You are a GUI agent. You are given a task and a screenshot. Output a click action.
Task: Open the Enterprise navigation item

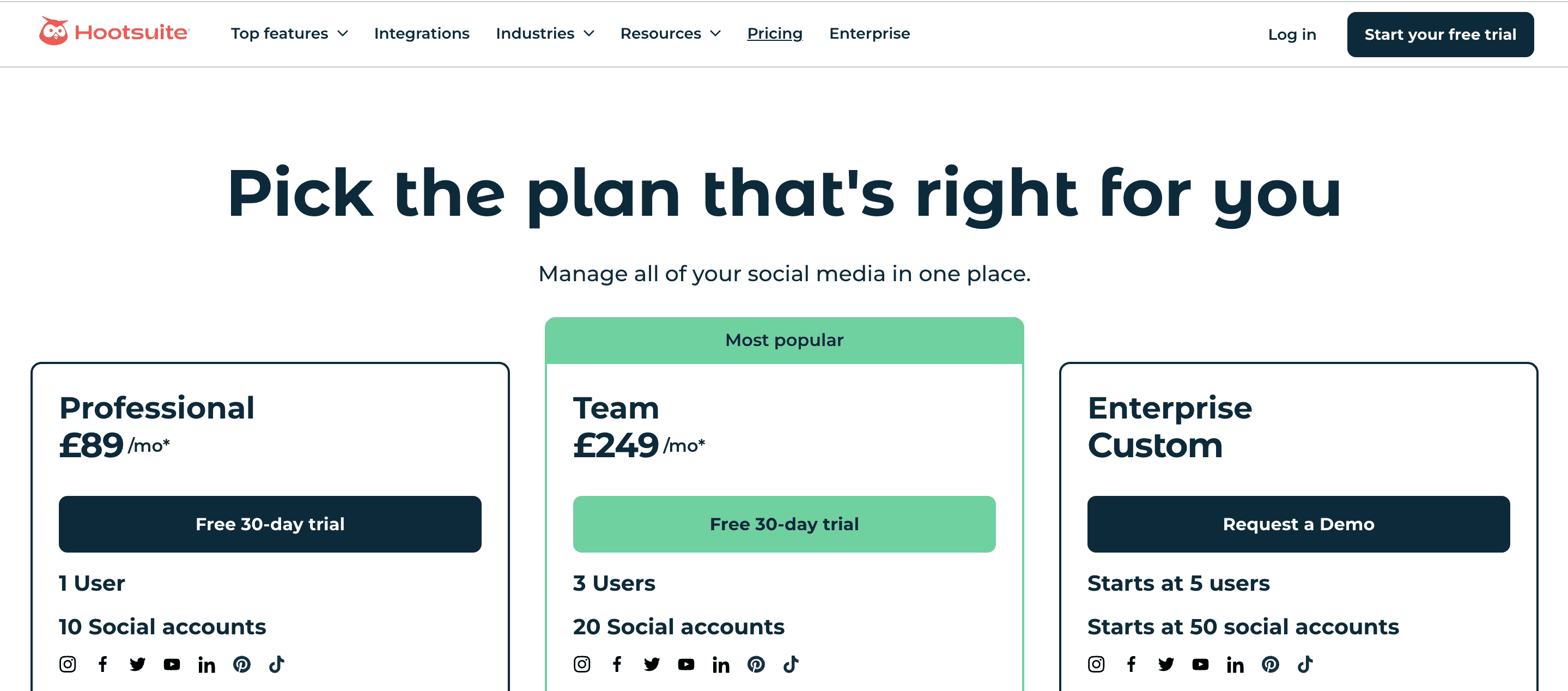869,33
